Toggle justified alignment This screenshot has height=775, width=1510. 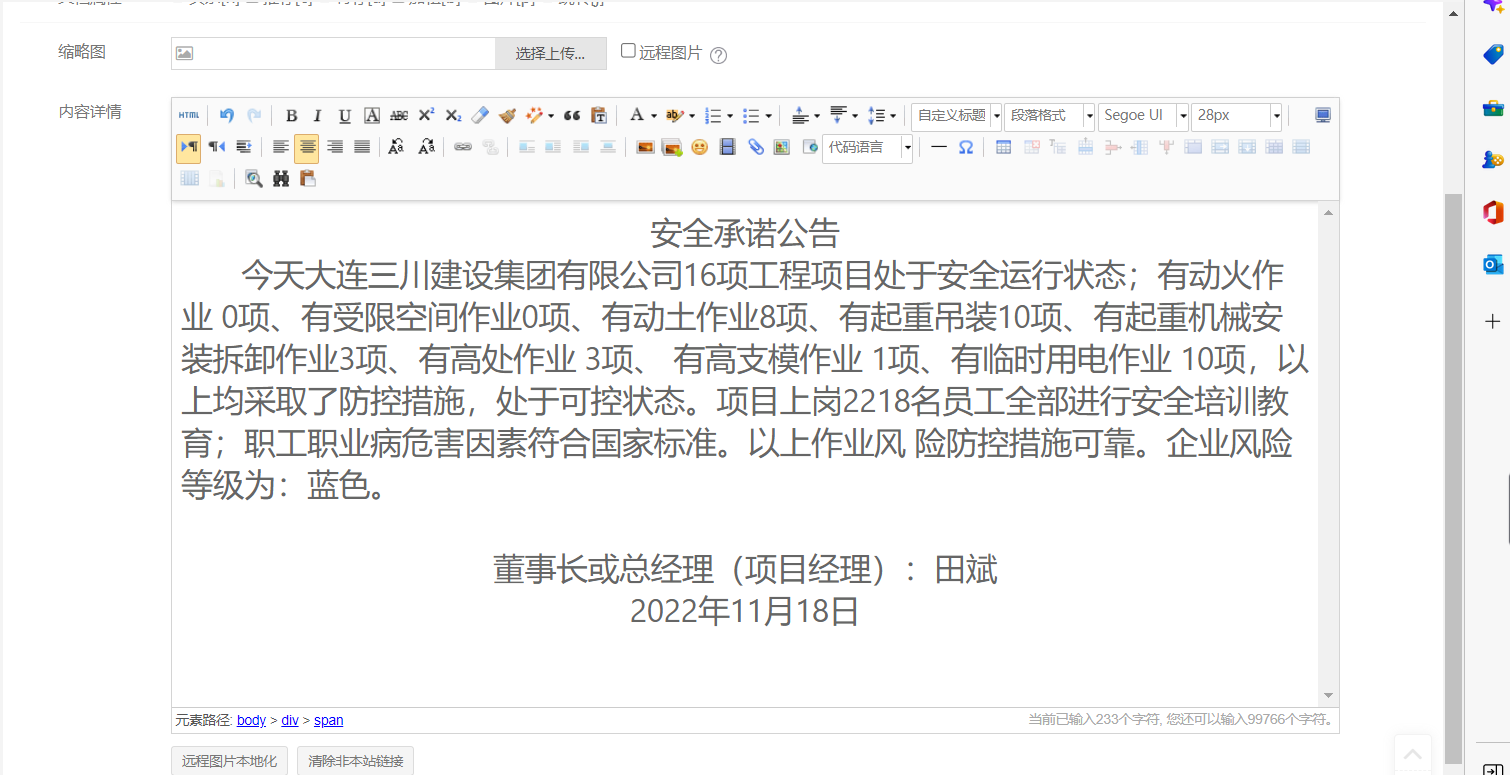(362, 147)
